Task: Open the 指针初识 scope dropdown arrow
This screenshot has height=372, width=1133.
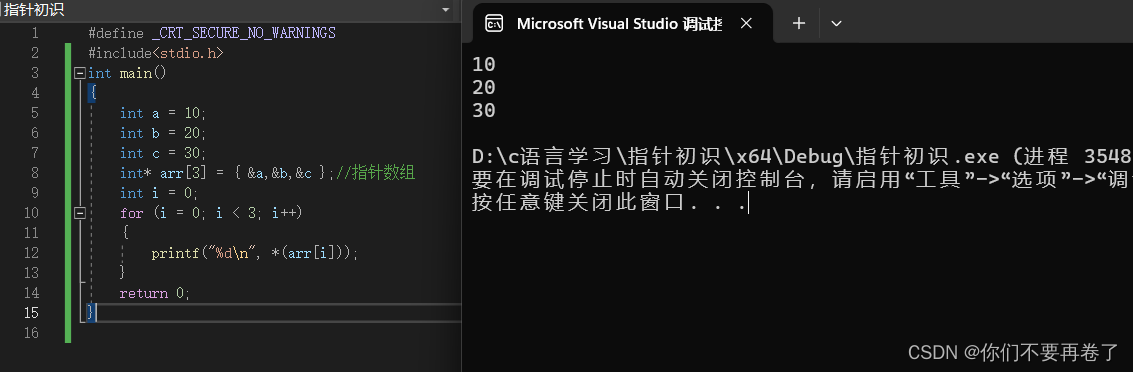Action: pos(446,9)
